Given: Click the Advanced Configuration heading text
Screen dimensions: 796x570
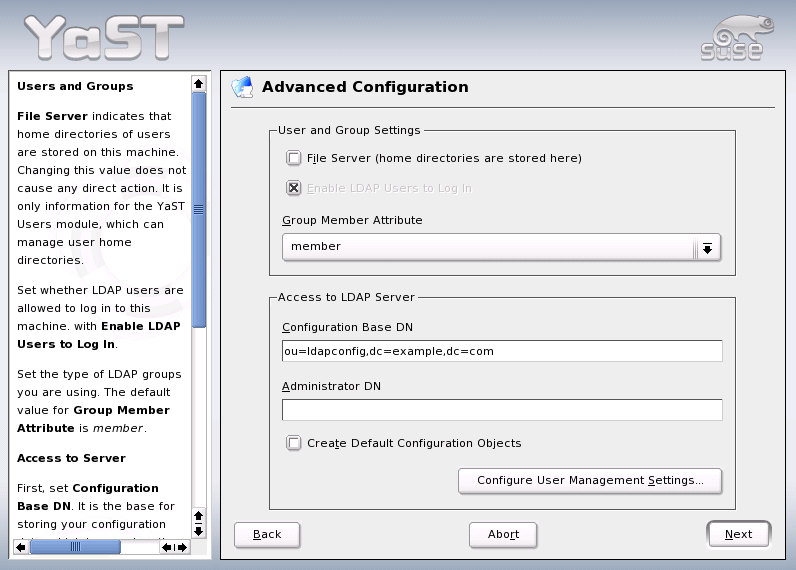Looking at the screenshot, I should pyautogui.click(x=365, y=87).
